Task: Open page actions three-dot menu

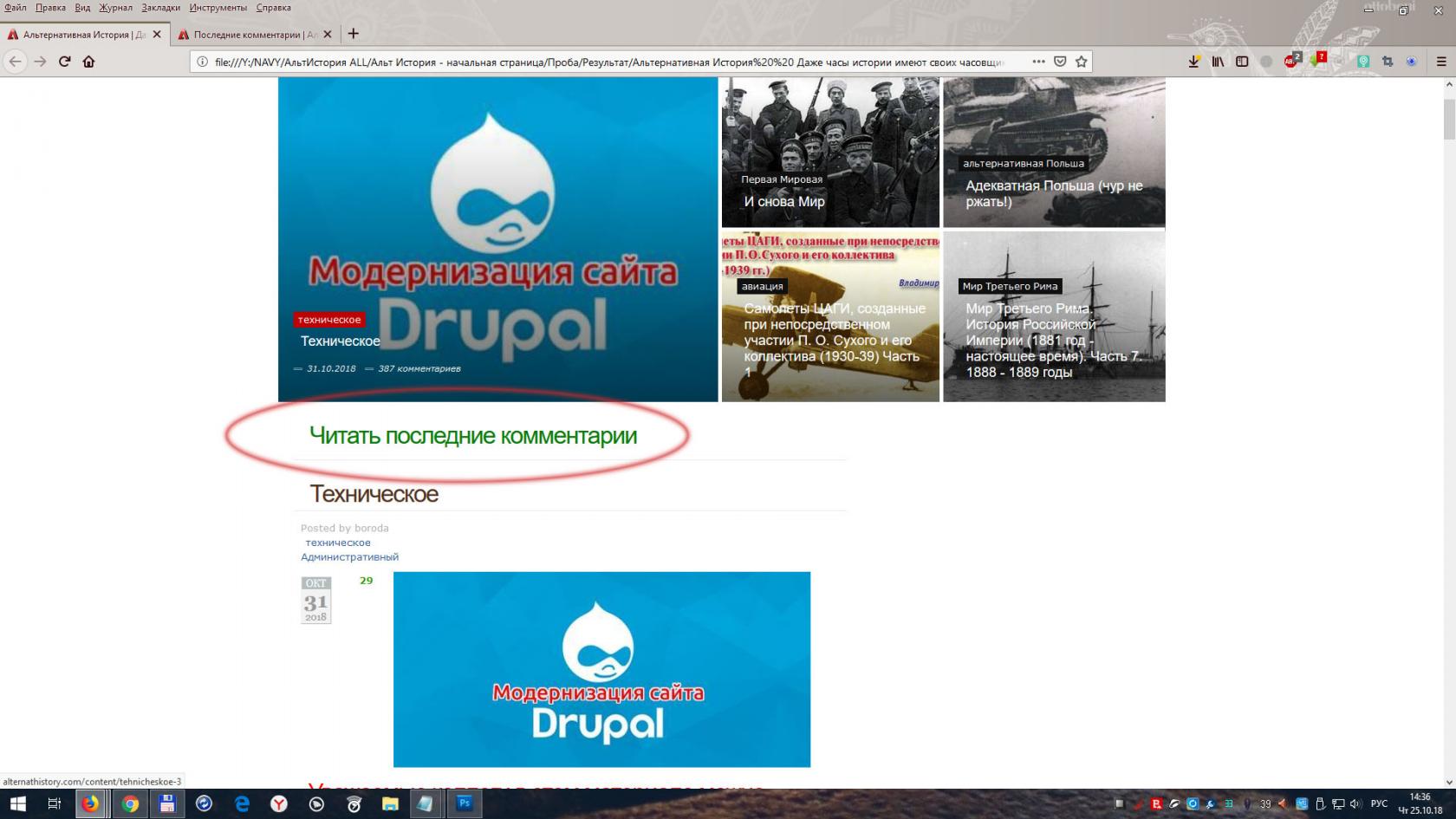Action: tap(1038, 62)
